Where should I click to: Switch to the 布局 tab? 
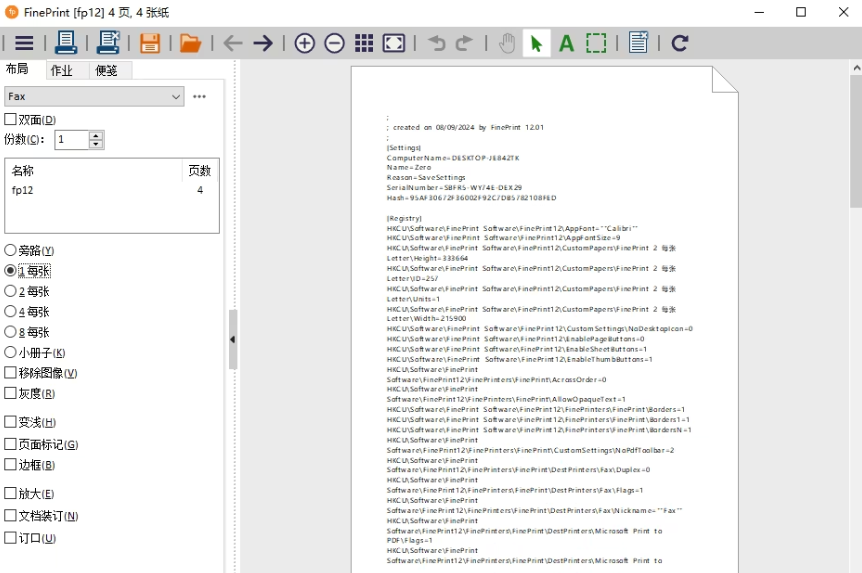point(17,69)
